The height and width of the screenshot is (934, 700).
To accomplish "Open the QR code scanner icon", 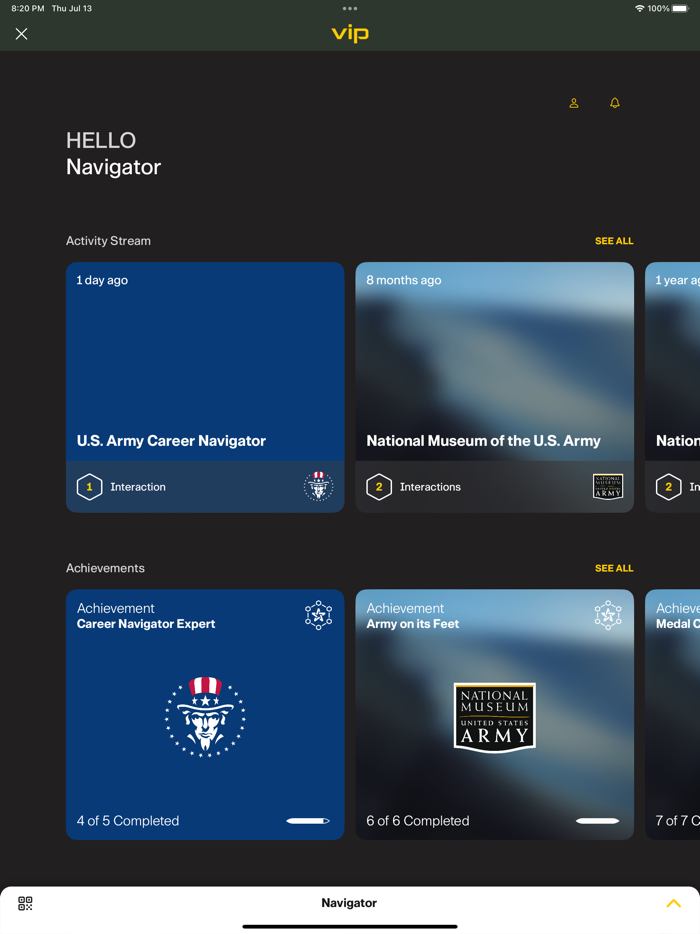I will 24,903.
